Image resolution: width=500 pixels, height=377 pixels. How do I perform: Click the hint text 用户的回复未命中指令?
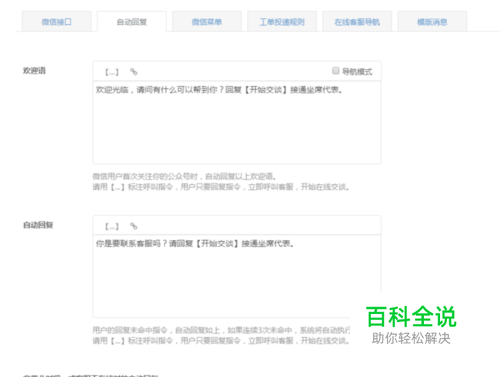[130, 330]
